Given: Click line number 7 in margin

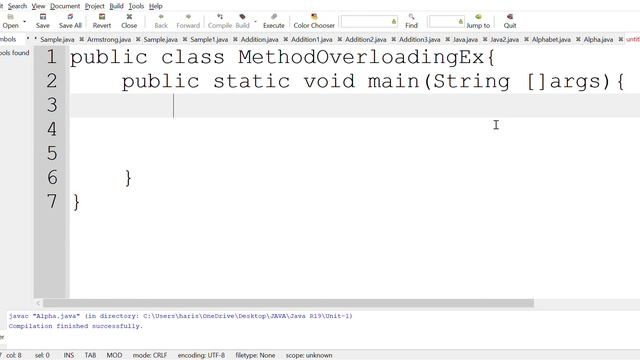Looking at the screenshot, I should click(51, 201).
